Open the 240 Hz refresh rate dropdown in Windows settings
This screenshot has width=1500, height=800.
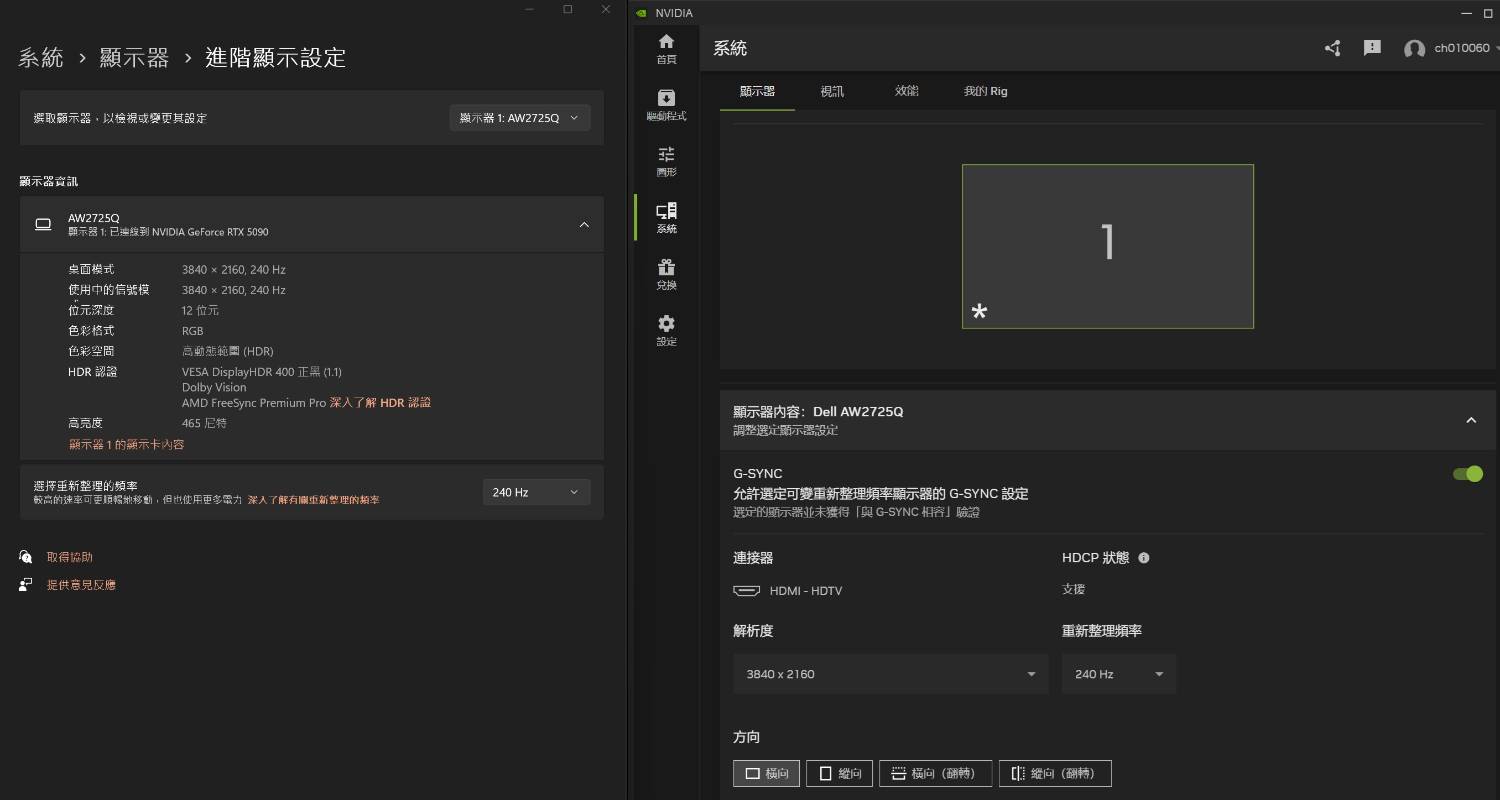(x=536, y=492)
